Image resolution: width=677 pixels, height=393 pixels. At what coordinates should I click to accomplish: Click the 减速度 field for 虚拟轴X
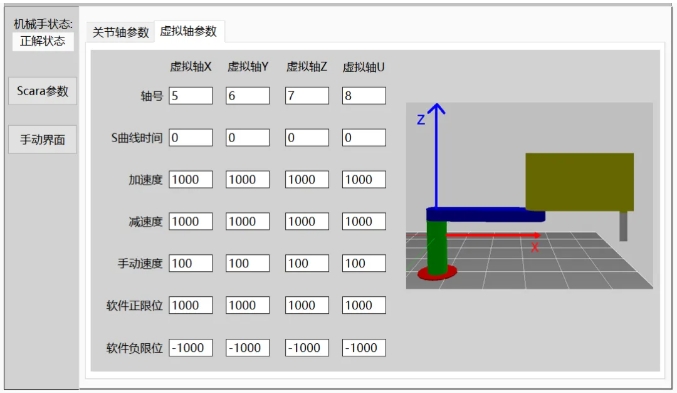coord(191,222)
